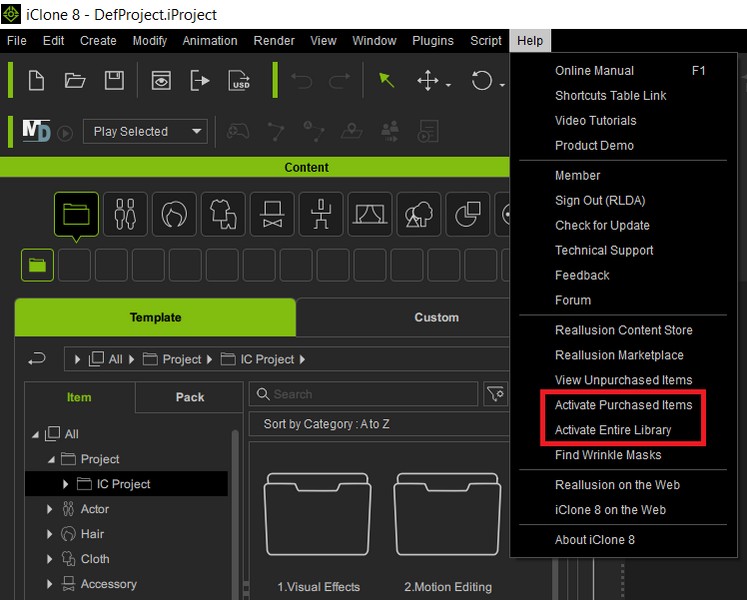Open the Tree scene category icon
747x600 pixels.
tap(419, 214)
